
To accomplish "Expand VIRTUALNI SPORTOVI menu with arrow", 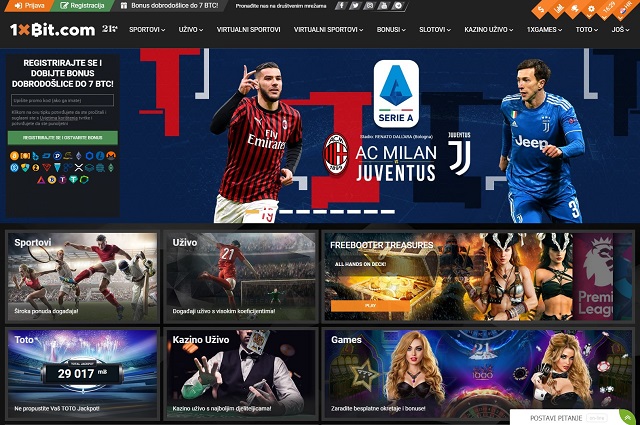I will [328, 29].
